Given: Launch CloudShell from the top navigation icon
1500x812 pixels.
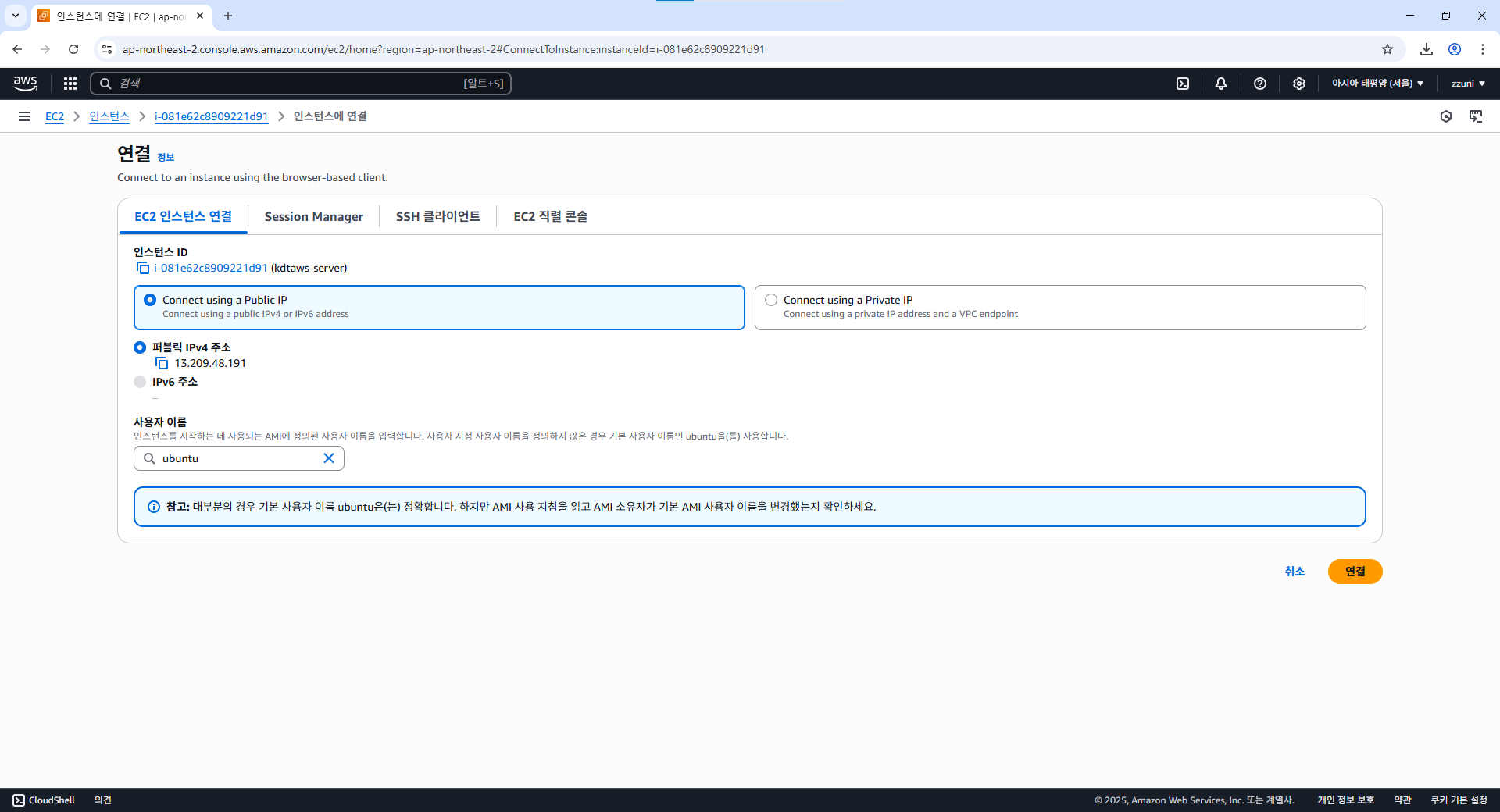Looking at the screenshot, I should click(1183, 84).
